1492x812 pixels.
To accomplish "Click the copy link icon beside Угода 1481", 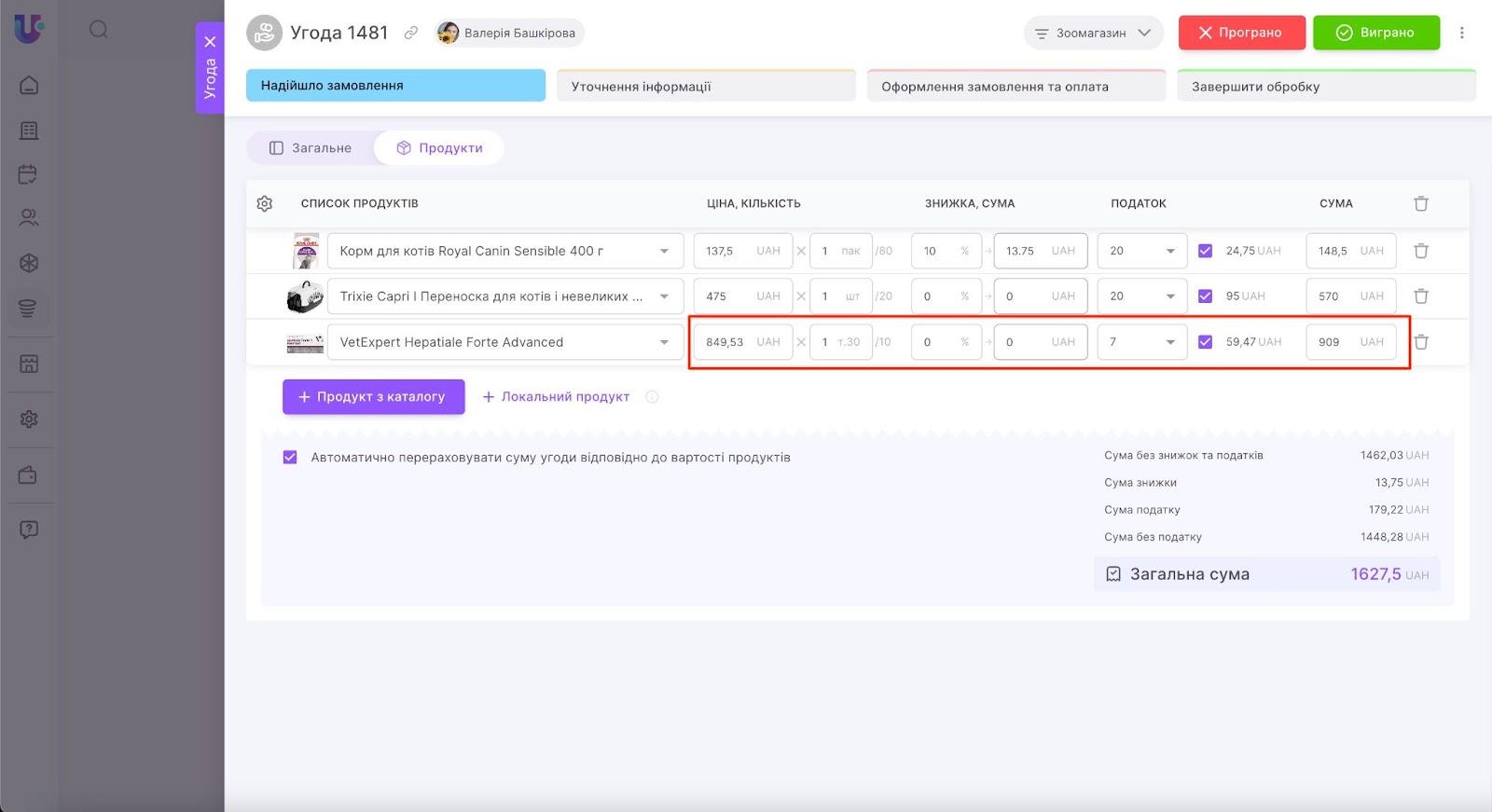I will coord(410,33).
